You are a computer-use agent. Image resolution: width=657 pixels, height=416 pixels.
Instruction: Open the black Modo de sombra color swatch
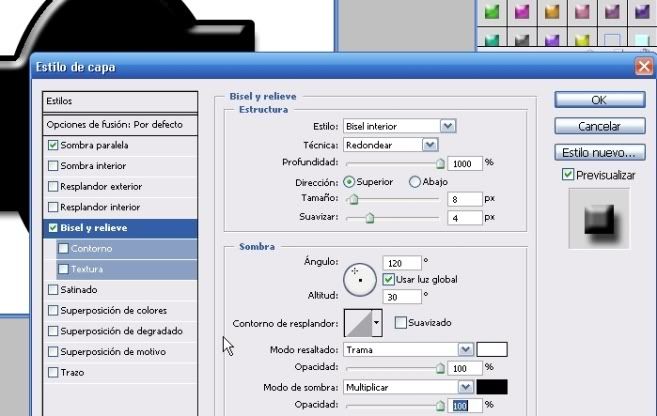[x=492, y=387]
